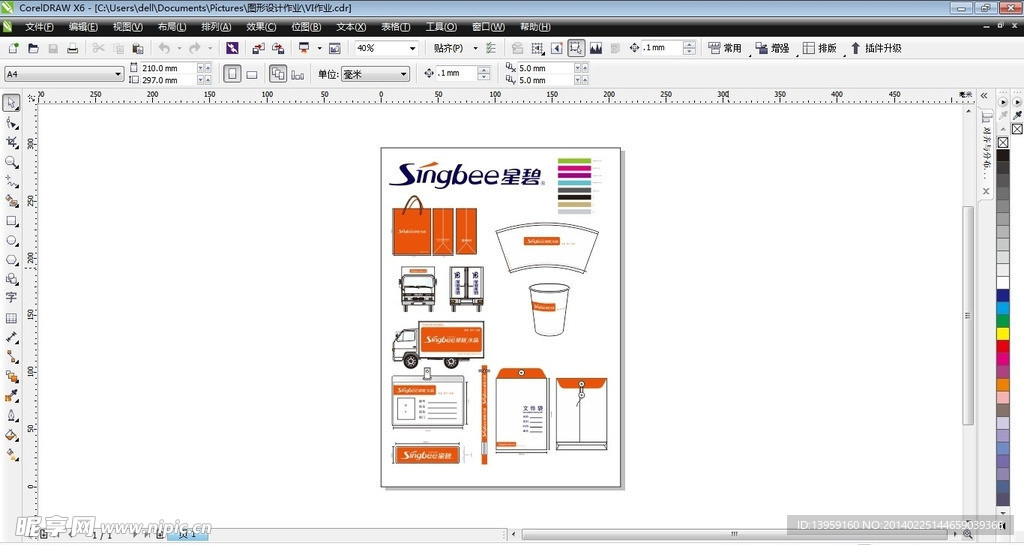Click the 插件升级 button
The height and width of the screenshot is (545, 1024).
(x=876, y=48)
